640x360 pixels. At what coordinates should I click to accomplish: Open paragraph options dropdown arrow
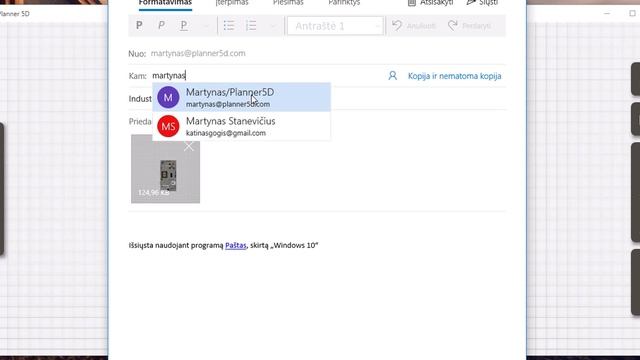coord(273,26)
